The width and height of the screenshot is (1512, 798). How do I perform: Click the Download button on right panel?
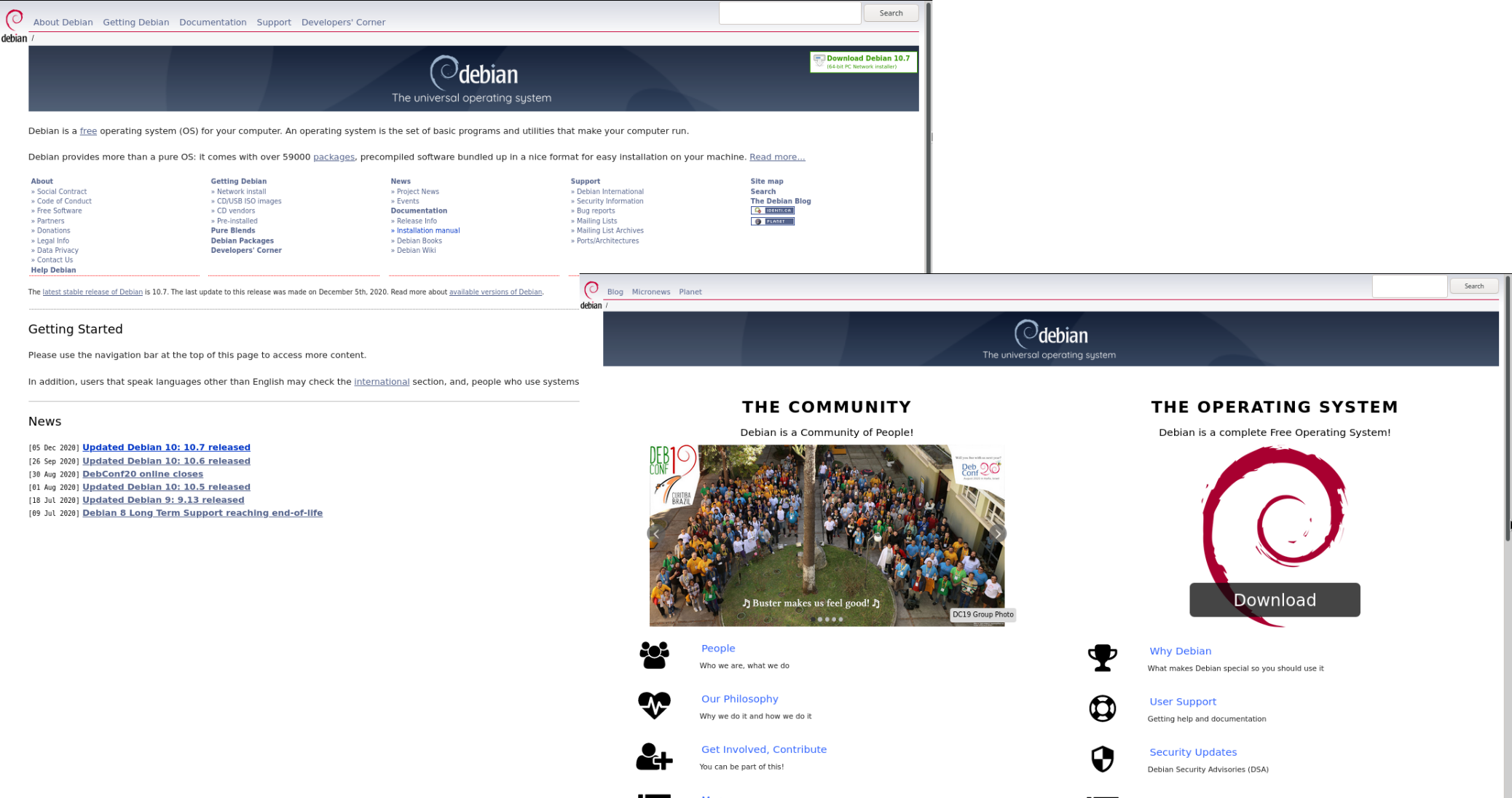click(x=1275, y=599)
